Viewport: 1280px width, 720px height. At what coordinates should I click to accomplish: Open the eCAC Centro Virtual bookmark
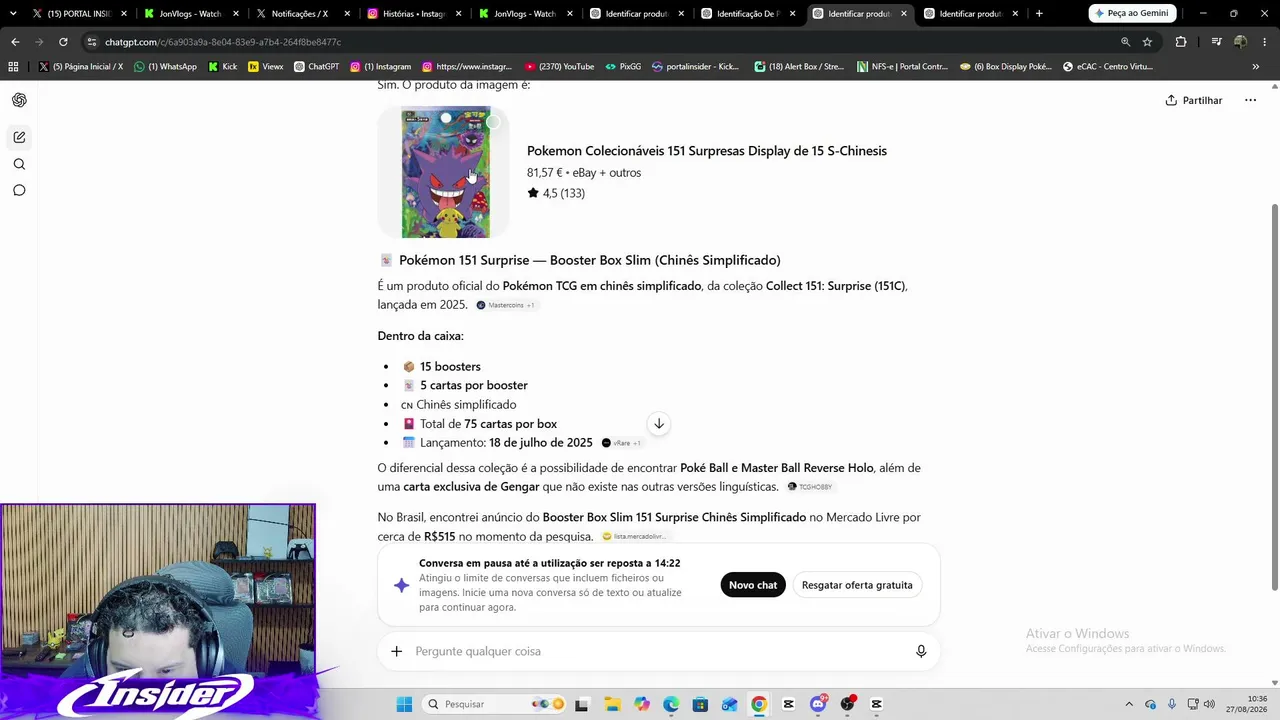pyautogui.click(x=1108, y=66)
